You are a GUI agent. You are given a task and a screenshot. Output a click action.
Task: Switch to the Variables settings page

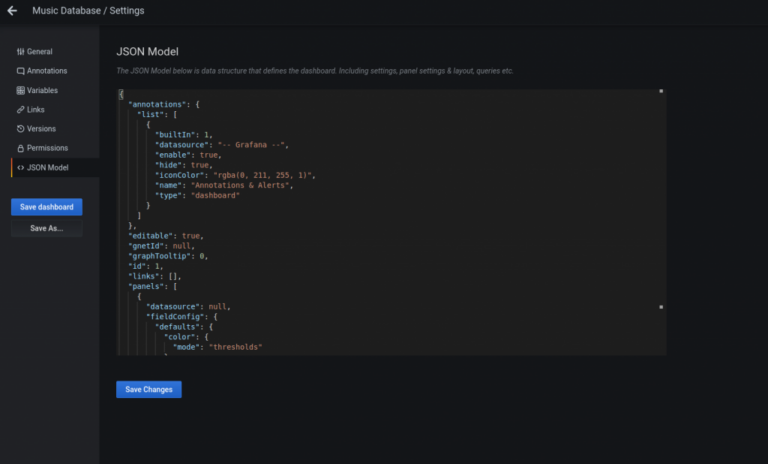click(45, 90)
